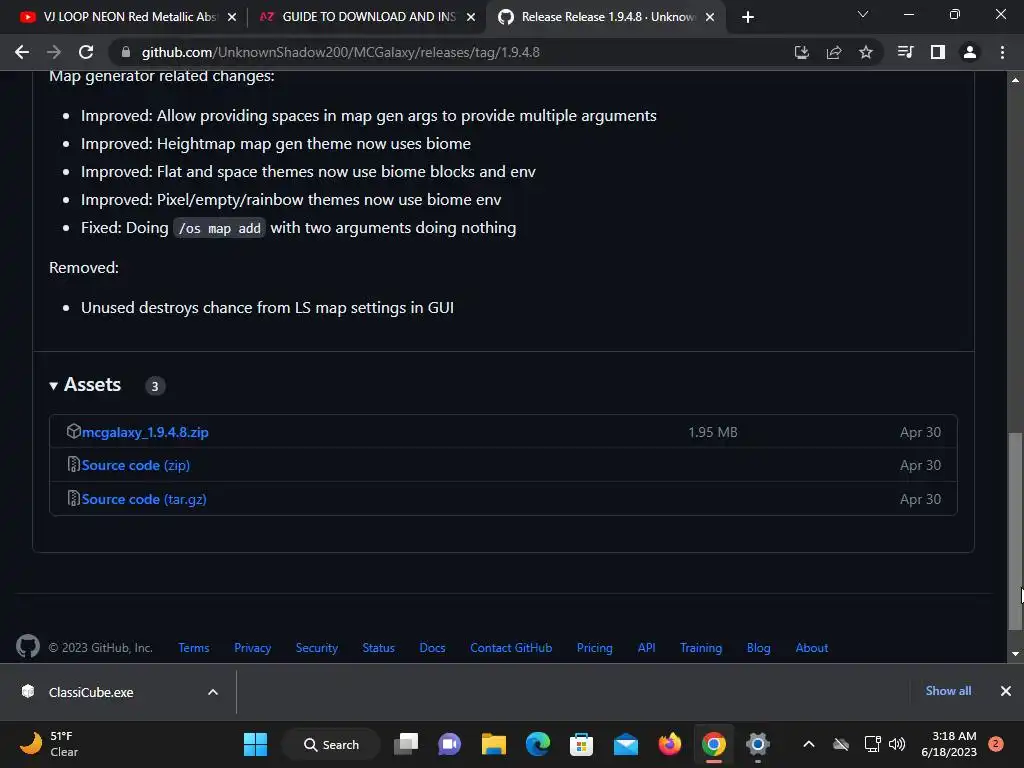The height and width of the screenshot is (768, 1024).
Task: Open the Chrome three-dot menu
Action: click(1002, 52)
